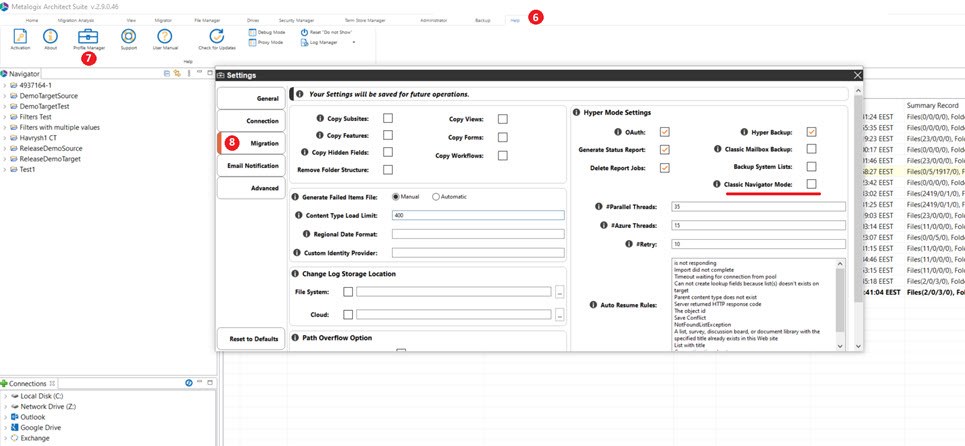Image resolution: width=965 pixels, height=446 pixels.
Task: Click the Cloud browse button
Action: click(x=559, y=314)
